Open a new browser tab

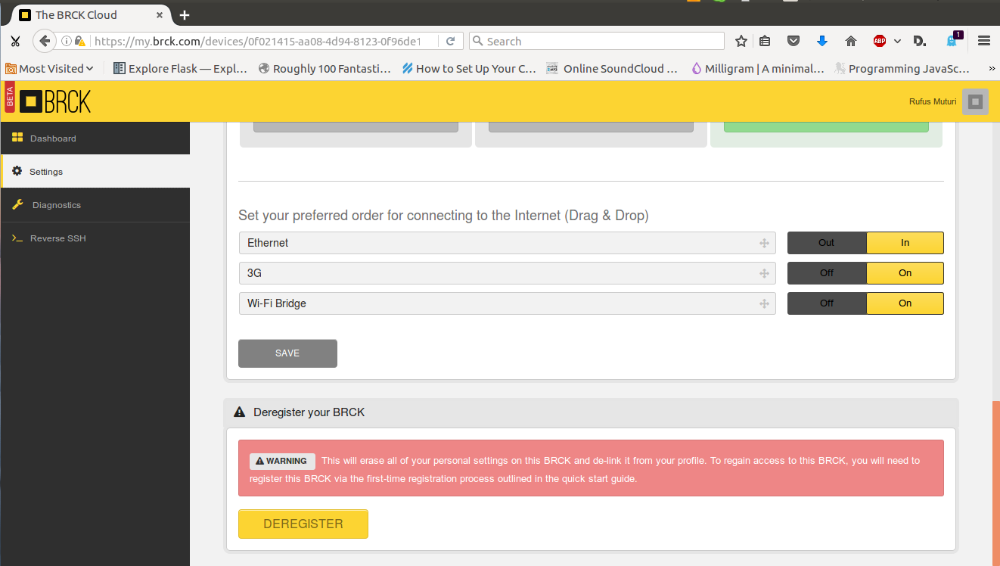[x=184, y=15]
